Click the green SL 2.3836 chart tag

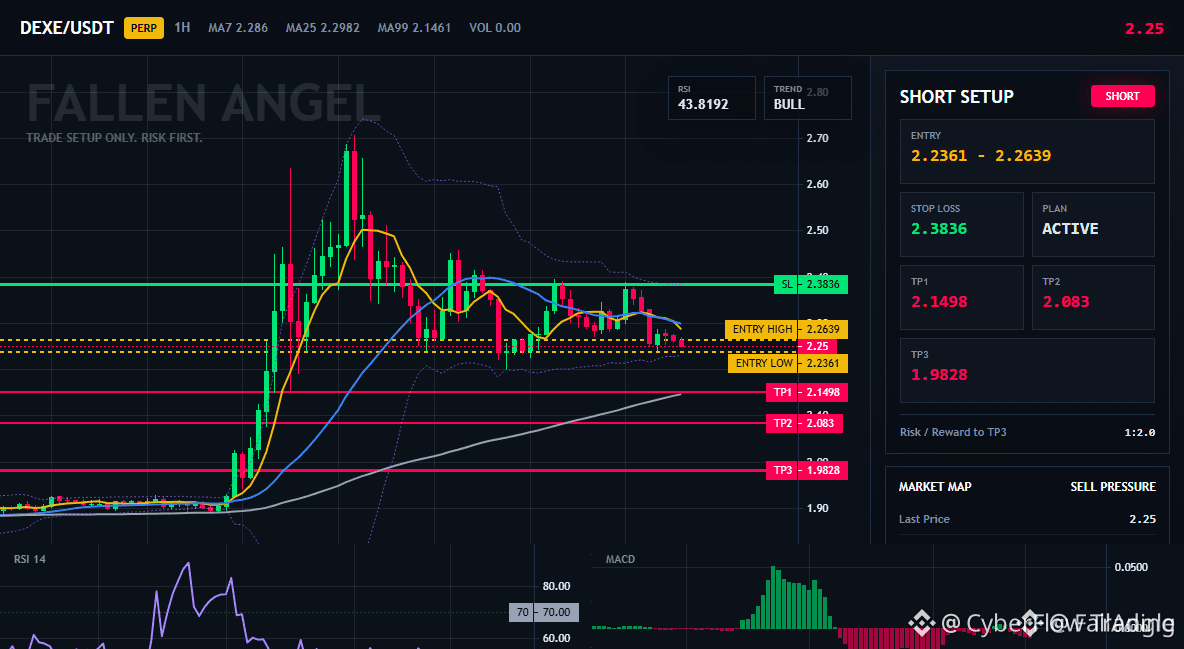(x=811, y=284)
